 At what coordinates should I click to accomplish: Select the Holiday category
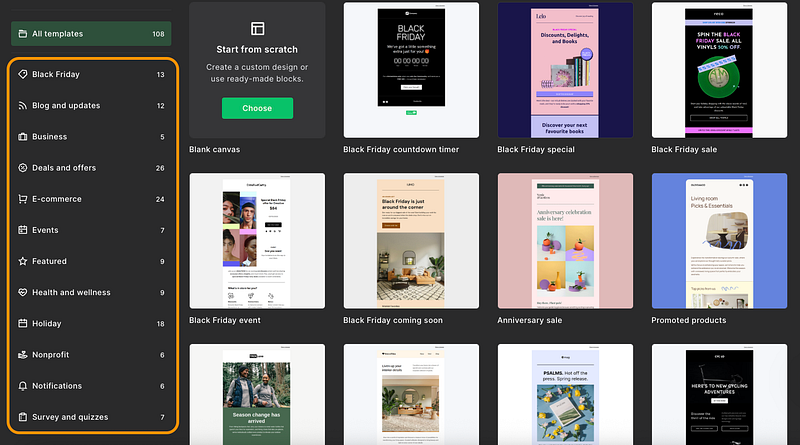tap(91, 323)
